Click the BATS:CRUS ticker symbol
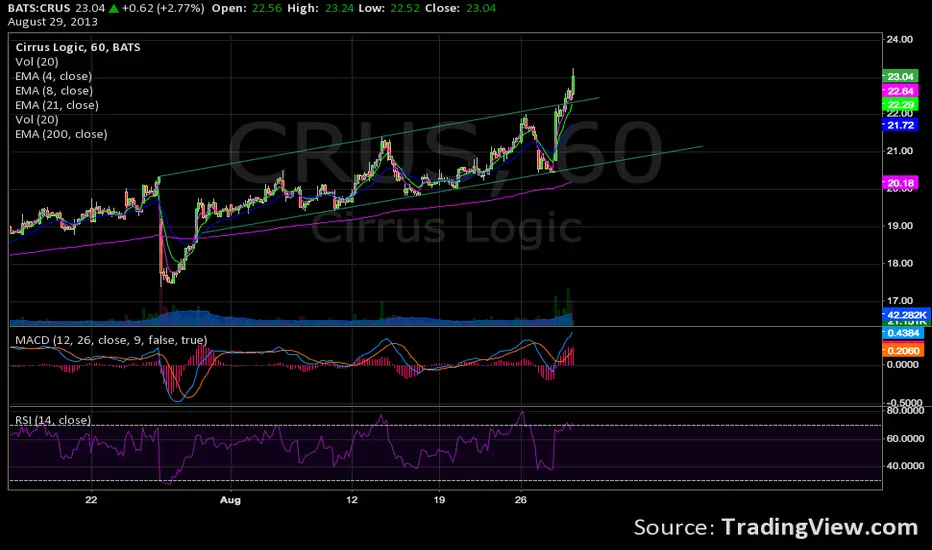The height and width of the screenshot is (550, 932). (39, 8)
